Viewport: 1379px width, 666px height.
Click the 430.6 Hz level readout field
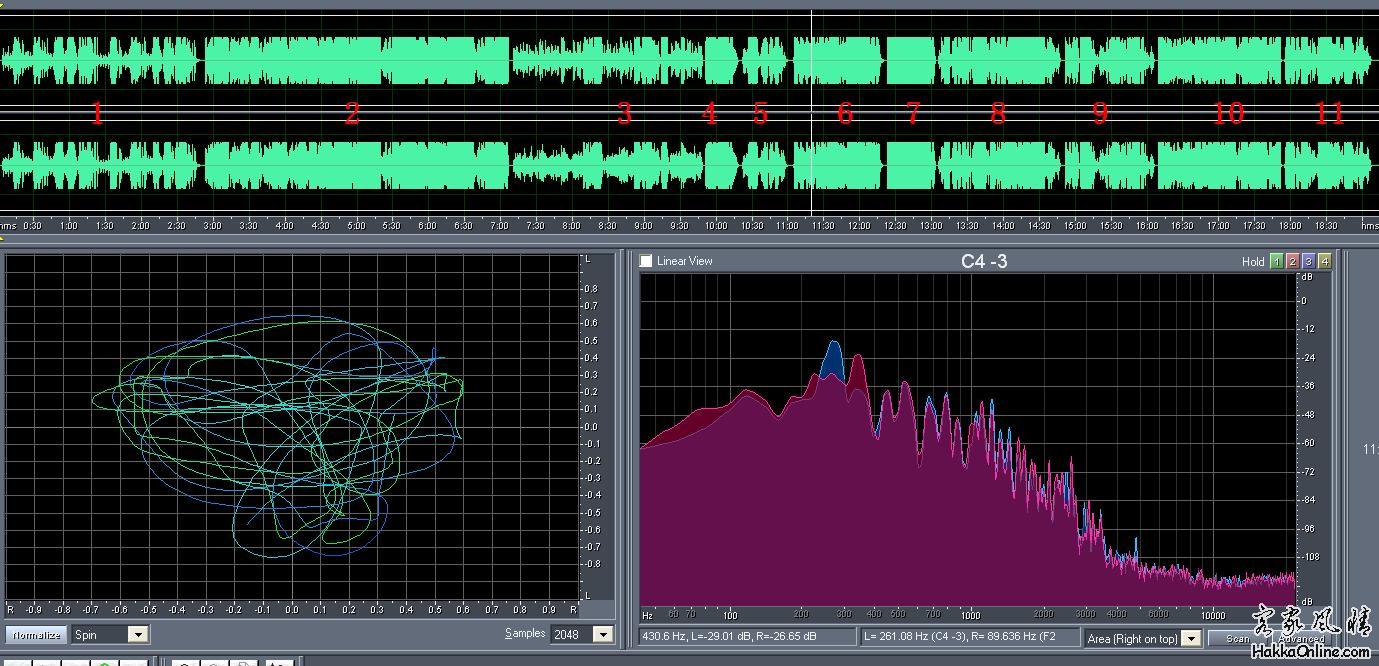point(747,637)
